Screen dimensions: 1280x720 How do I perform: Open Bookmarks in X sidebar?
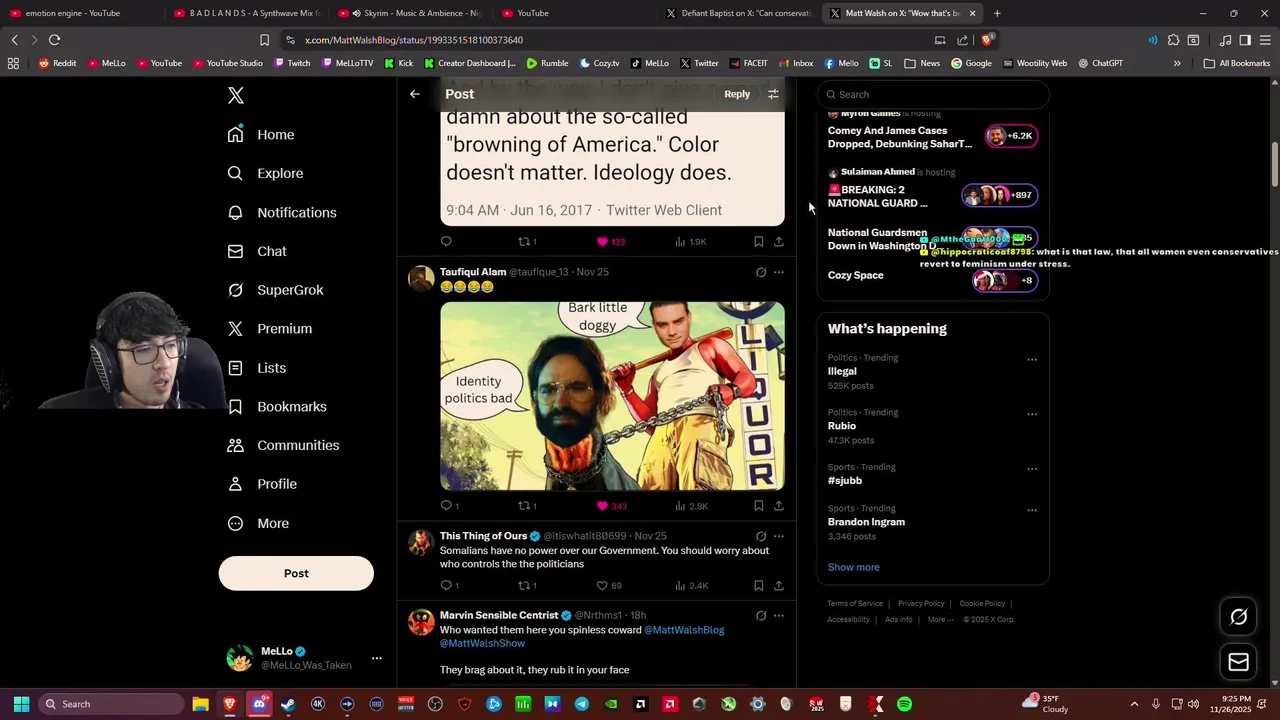pos(277,407)
